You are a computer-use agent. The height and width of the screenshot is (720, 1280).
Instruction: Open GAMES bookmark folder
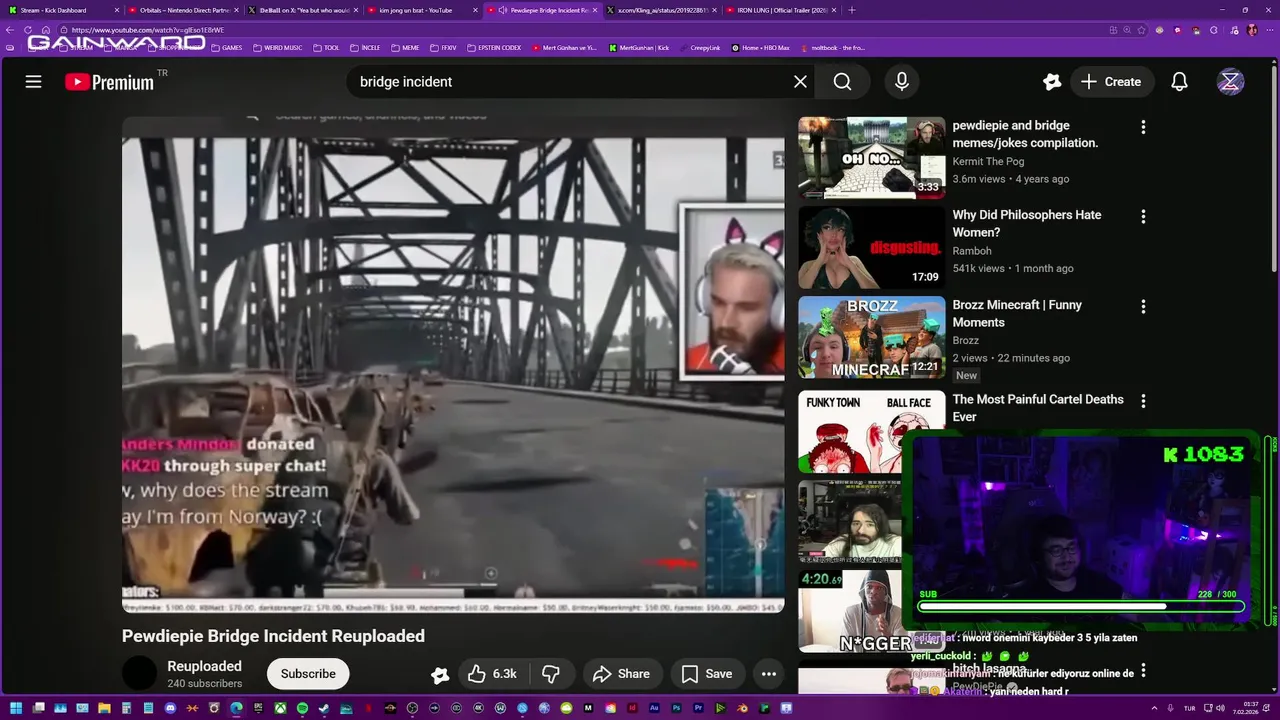click(x=226, y=48)
